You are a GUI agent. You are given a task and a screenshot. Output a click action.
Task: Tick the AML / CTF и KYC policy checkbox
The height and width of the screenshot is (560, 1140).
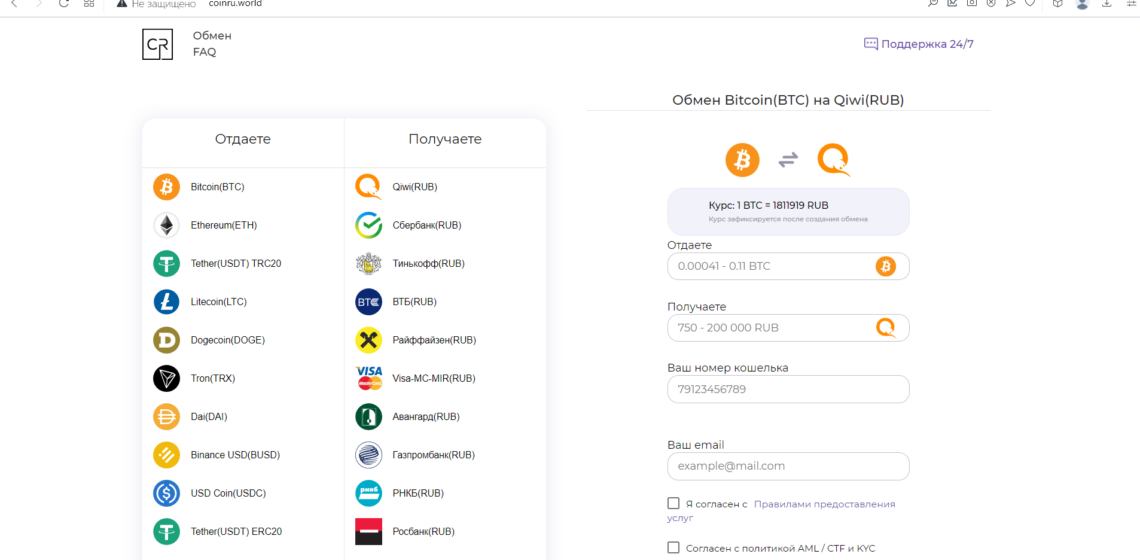[x=673, y=548]
